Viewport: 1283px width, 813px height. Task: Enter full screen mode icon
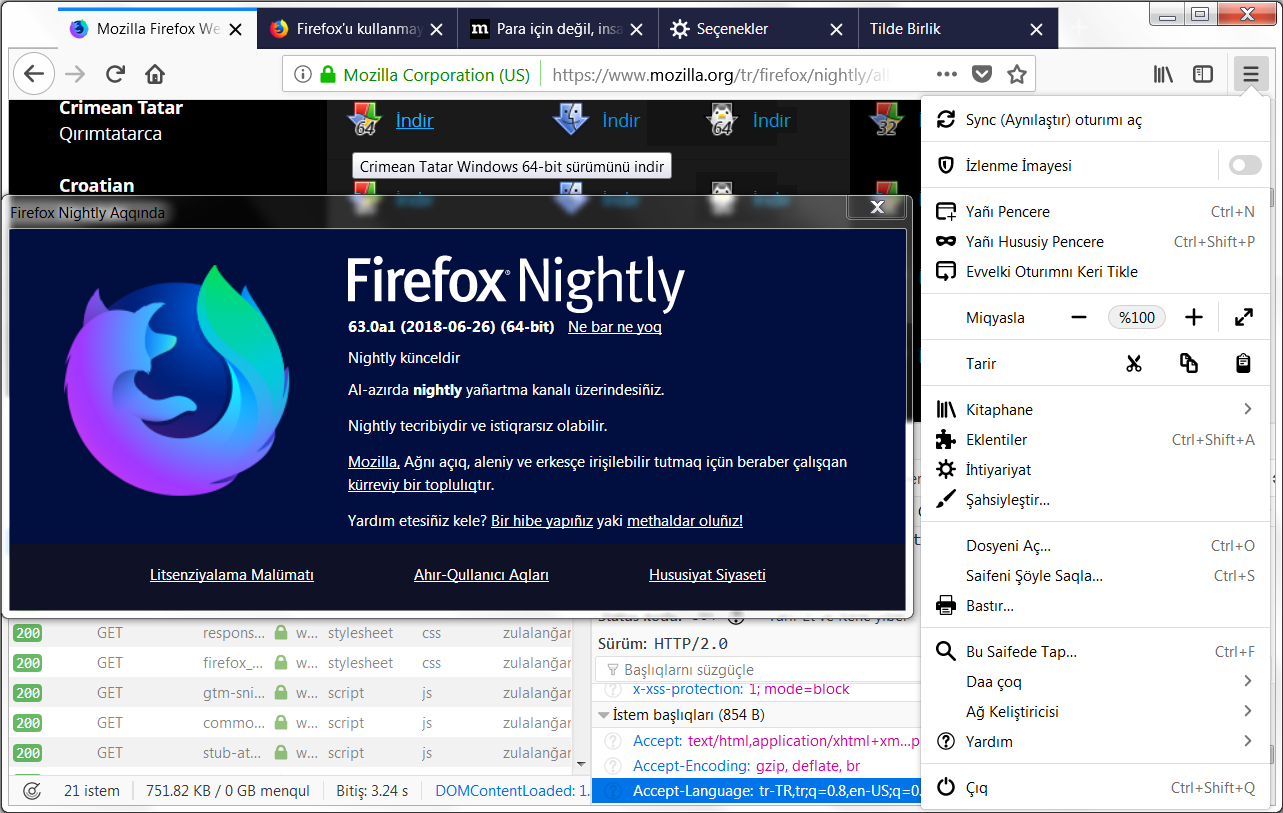1244,318
